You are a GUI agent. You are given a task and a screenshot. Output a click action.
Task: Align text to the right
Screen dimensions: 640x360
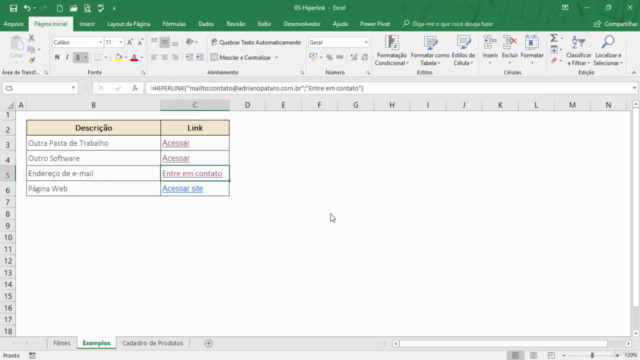pos(175,58)
